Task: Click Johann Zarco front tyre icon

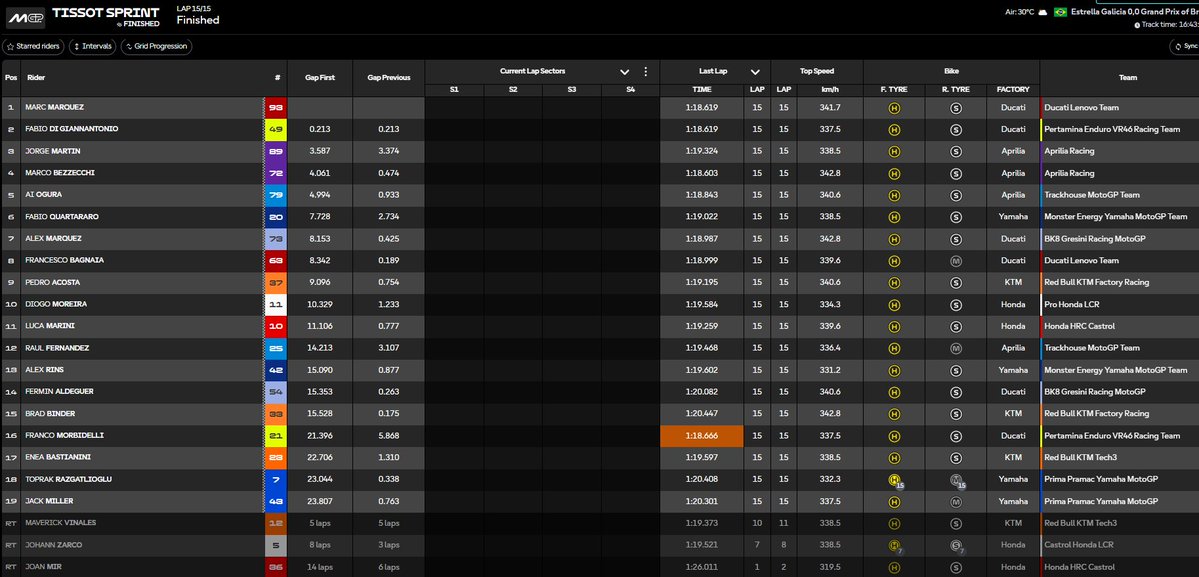Action: [x=895, y=546]
